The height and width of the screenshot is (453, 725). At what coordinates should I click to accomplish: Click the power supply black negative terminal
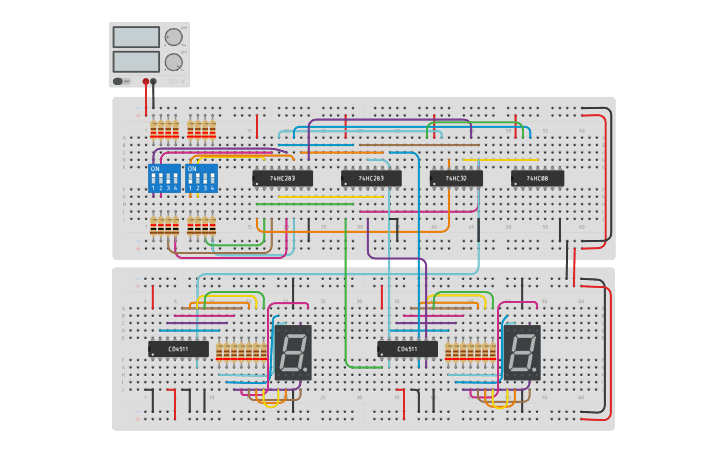[x=154, y=81]
